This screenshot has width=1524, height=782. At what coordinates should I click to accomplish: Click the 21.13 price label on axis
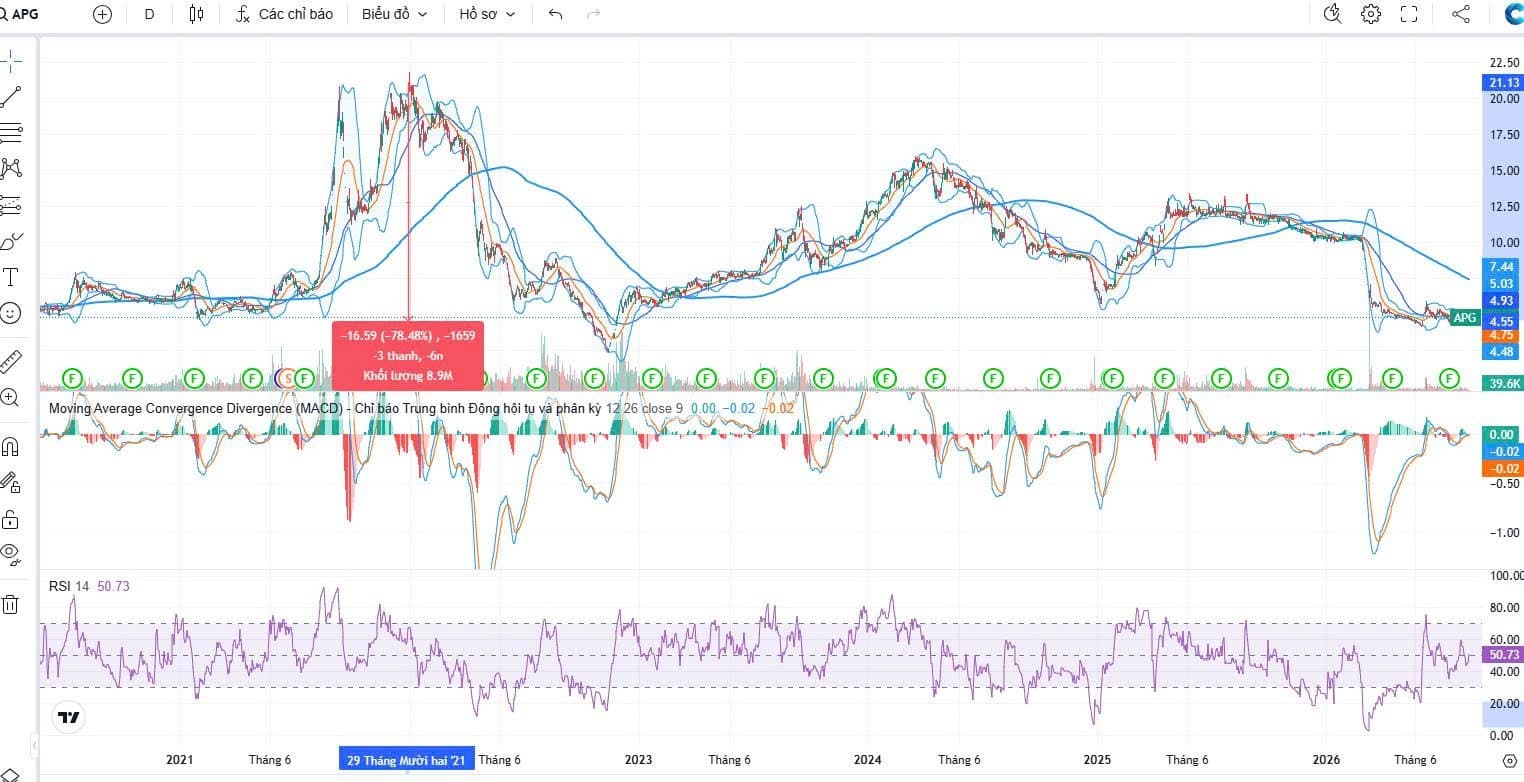pos(1503,83)
